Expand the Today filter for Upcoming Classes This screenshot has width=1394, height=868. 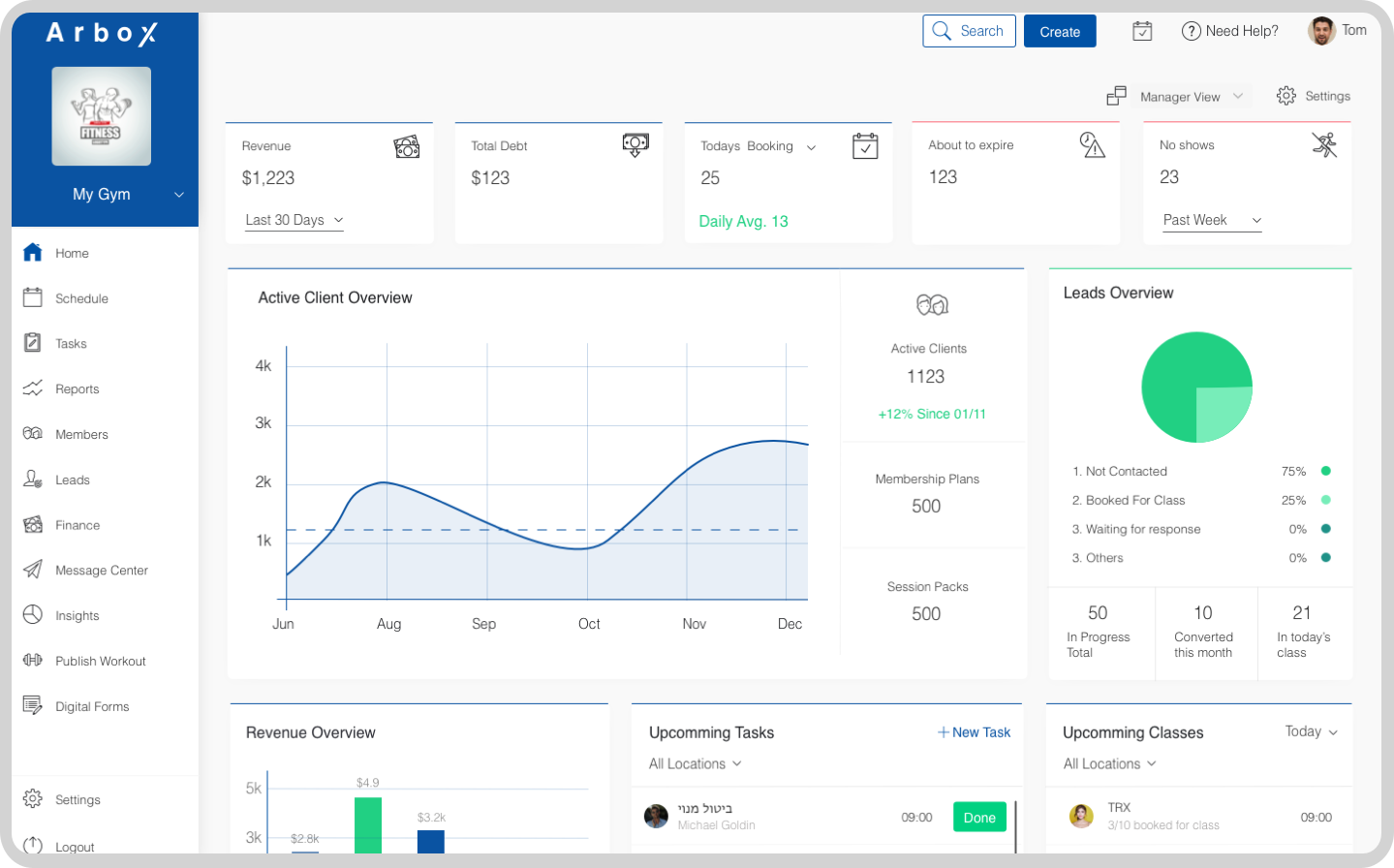[1310, 731]
